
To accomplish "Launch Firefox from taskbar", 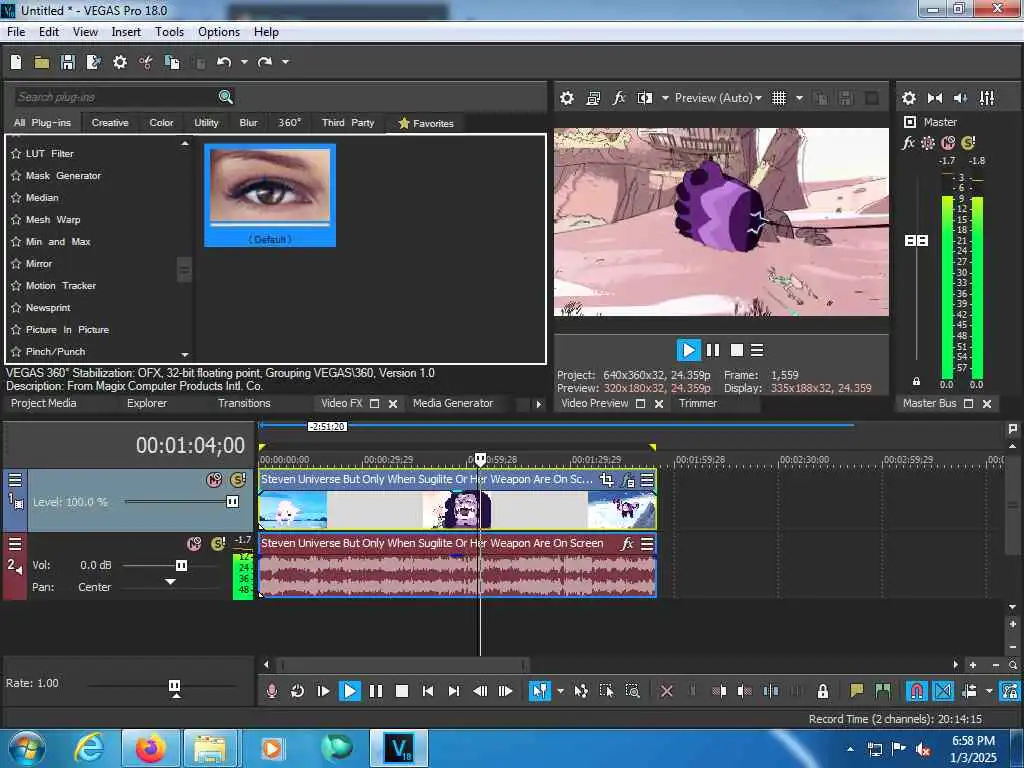I will click(x=151, y=748).
